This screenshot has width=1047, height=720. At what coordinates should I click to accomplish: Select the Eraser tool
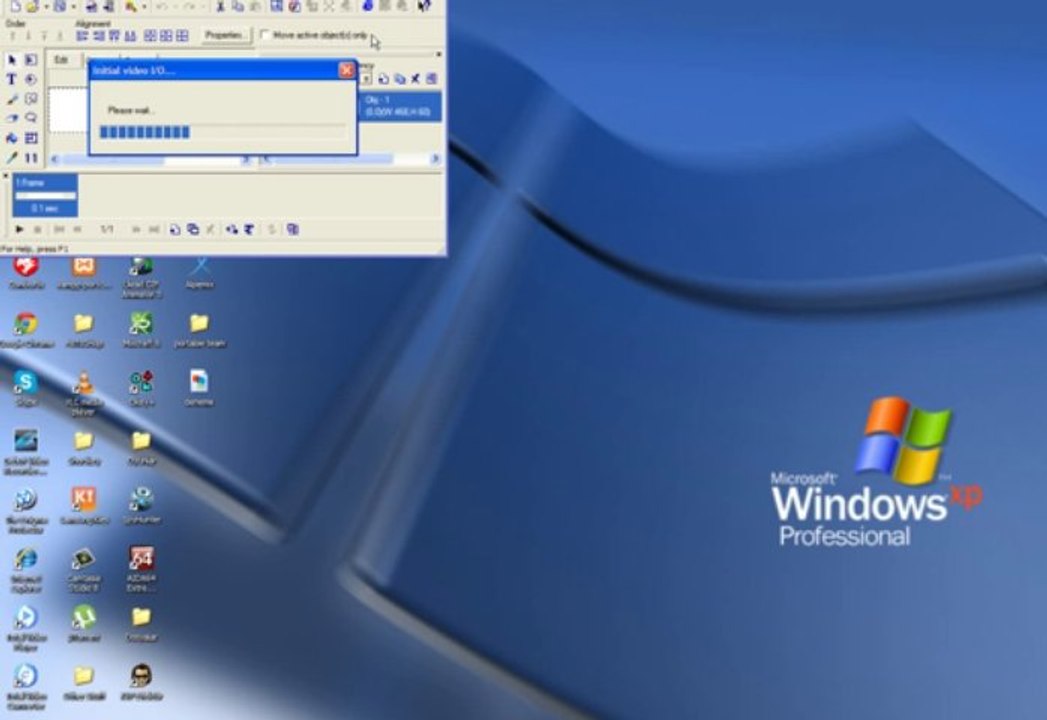click(x=11, y=118)
